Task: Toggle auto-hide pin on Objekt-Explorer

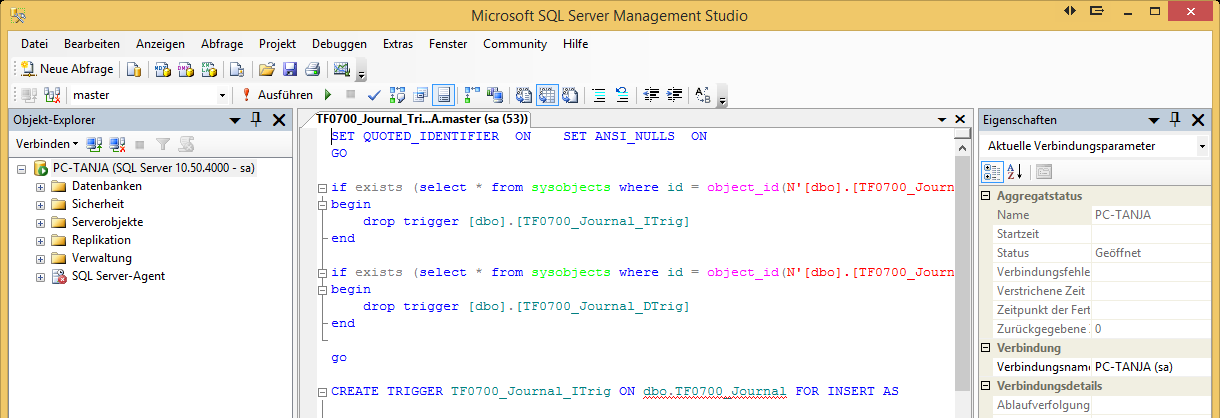Action: pos(255,119)
